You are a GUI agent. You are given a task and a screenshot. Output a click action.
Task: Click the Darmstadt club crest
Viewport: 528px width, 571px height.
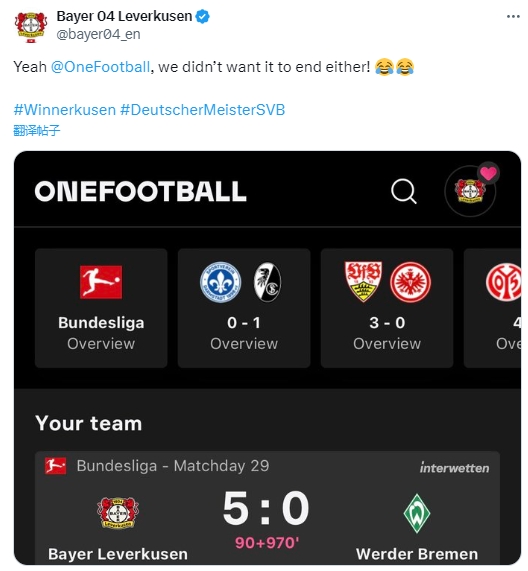pos(220,282)
